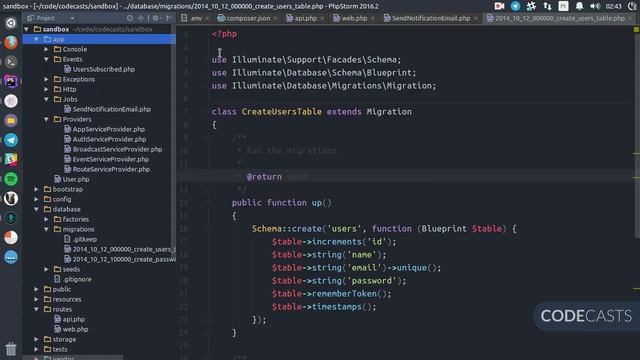Switch to SendNotificationEmail.php tab
Image resolution: width=640 pixels, height=360 pixels.
point(430,18)
